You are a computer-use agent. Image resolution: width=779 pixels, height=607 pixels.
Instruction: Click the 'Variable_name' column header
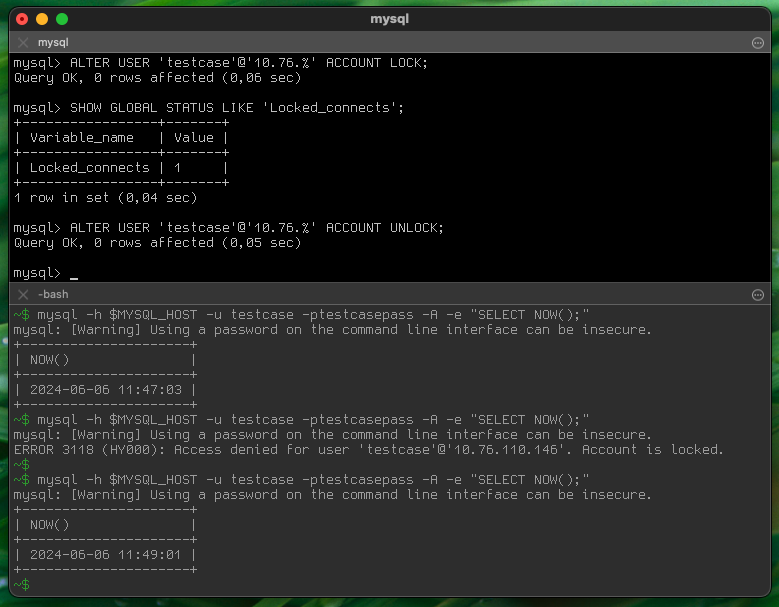81,138
